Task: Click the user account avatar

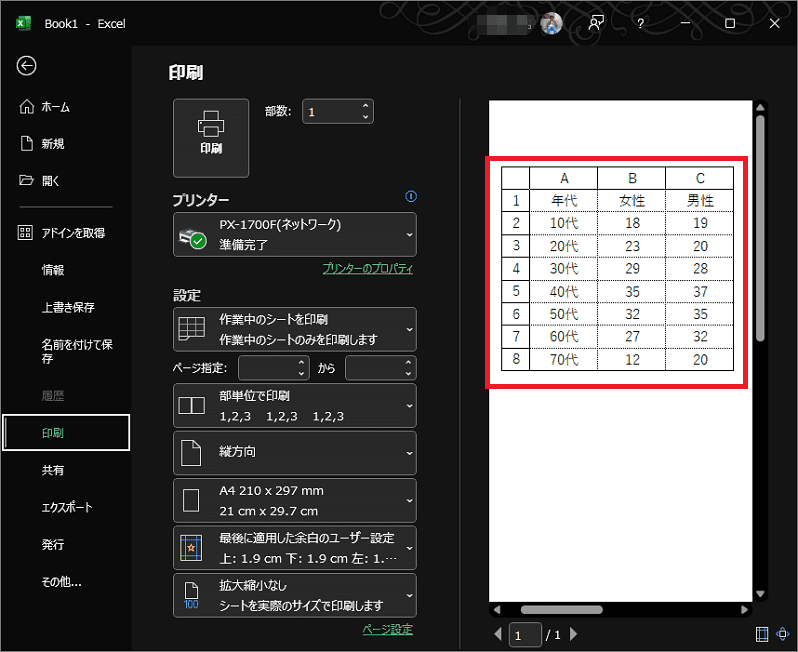Action: coord(551,23)
